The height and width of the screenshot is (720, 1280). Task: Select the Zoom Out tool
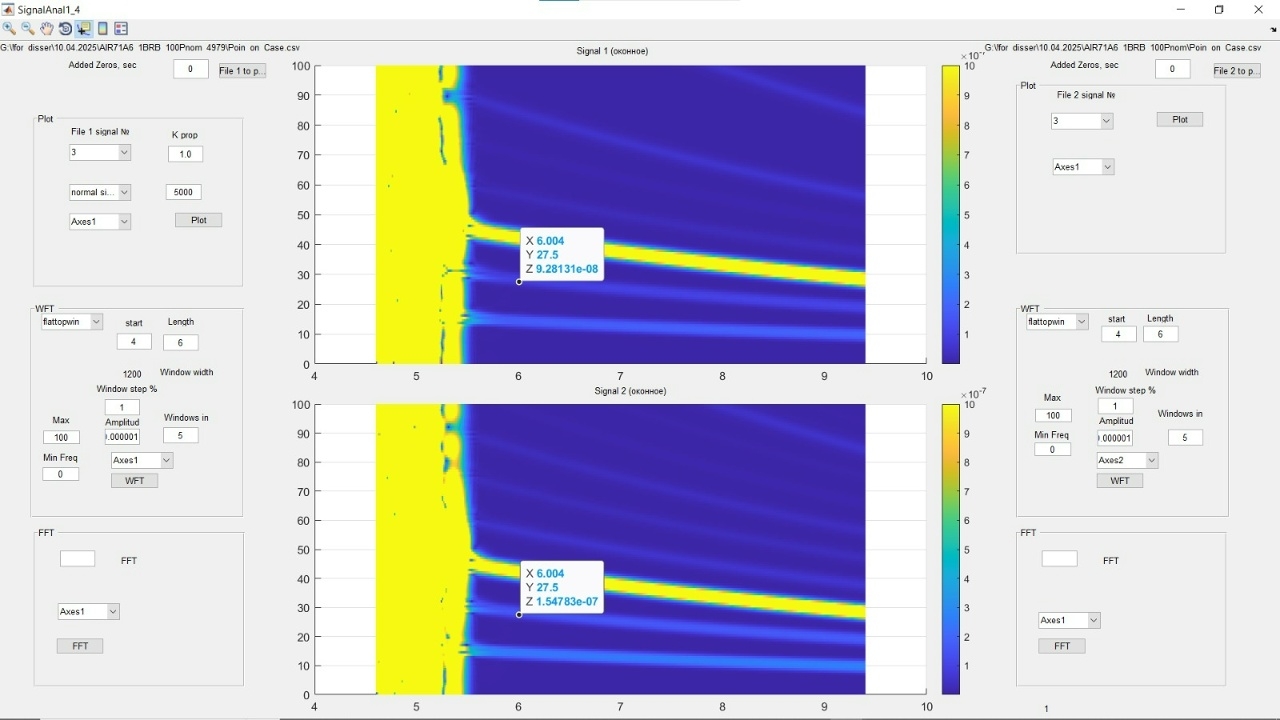[28, 29]
